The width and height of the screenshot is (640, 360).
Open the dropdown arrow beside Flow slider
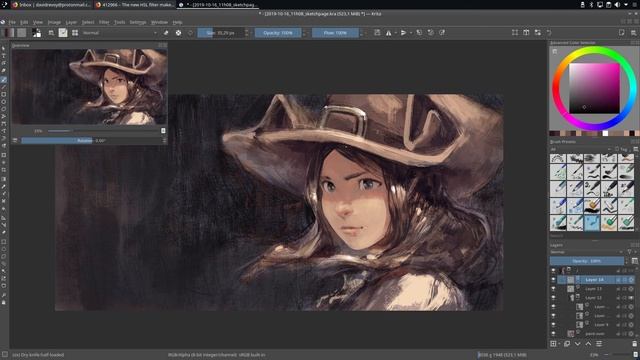pos(361,33)
